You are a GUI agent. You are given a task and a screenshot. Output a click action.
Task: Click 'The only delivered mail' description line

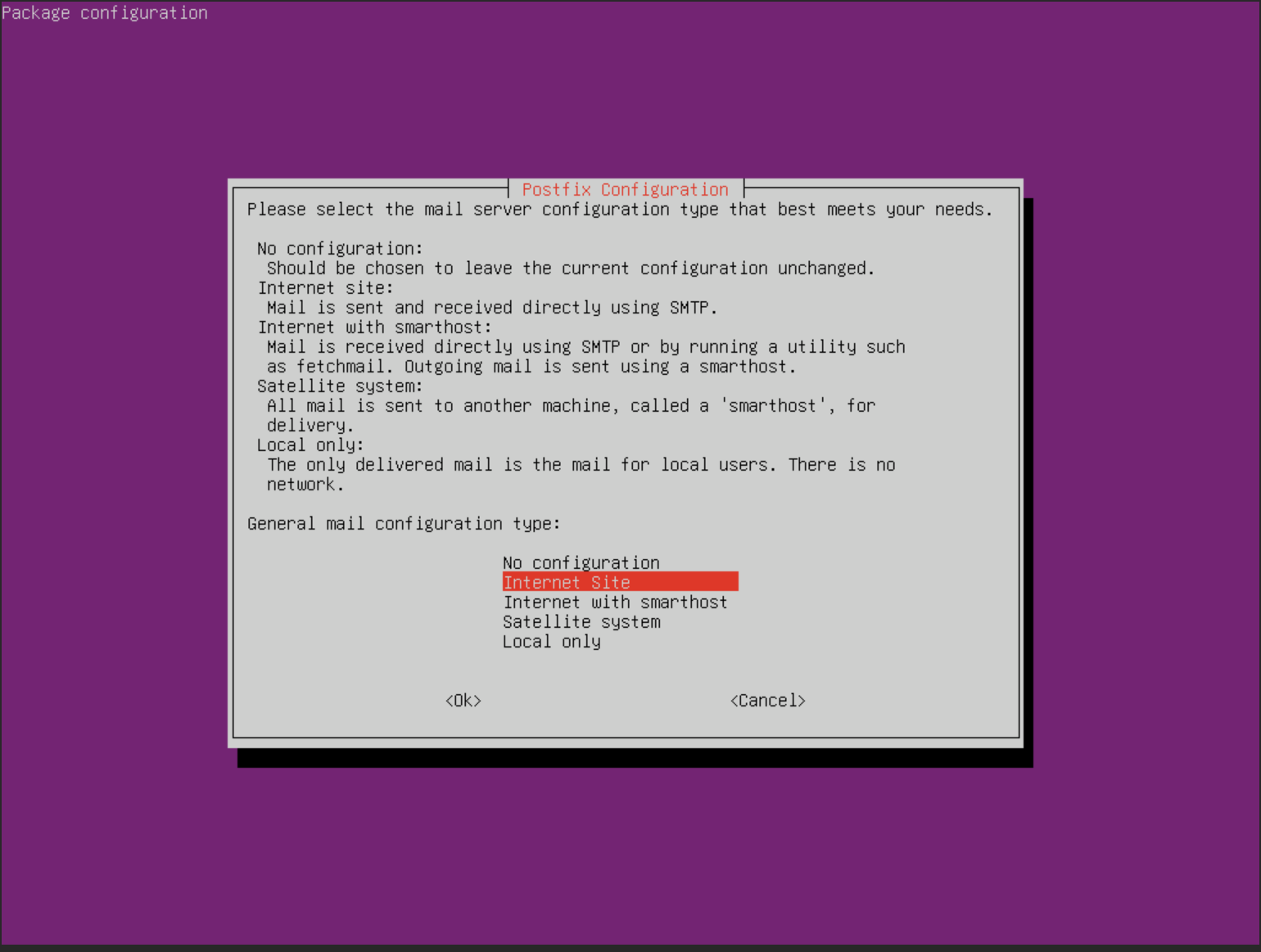[581, 464]
